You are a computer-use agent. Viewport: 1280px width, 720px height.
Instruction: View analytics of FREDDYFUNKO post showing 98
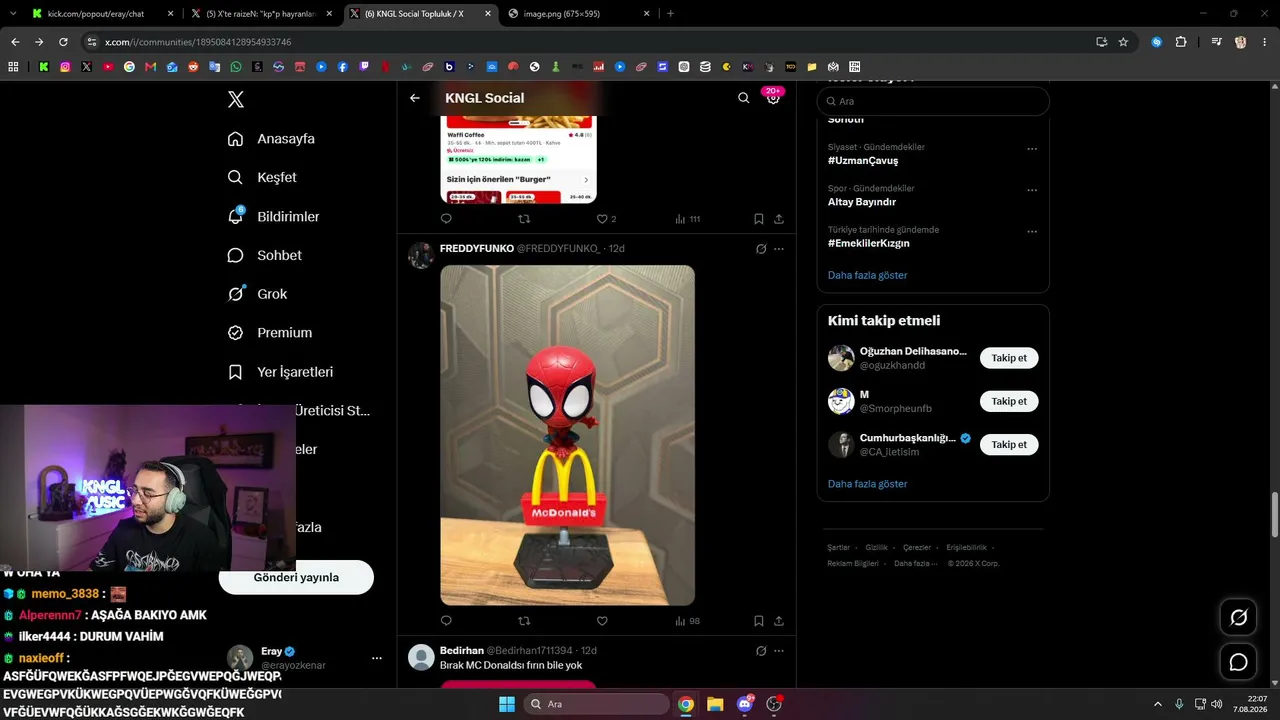coord(687,621)
